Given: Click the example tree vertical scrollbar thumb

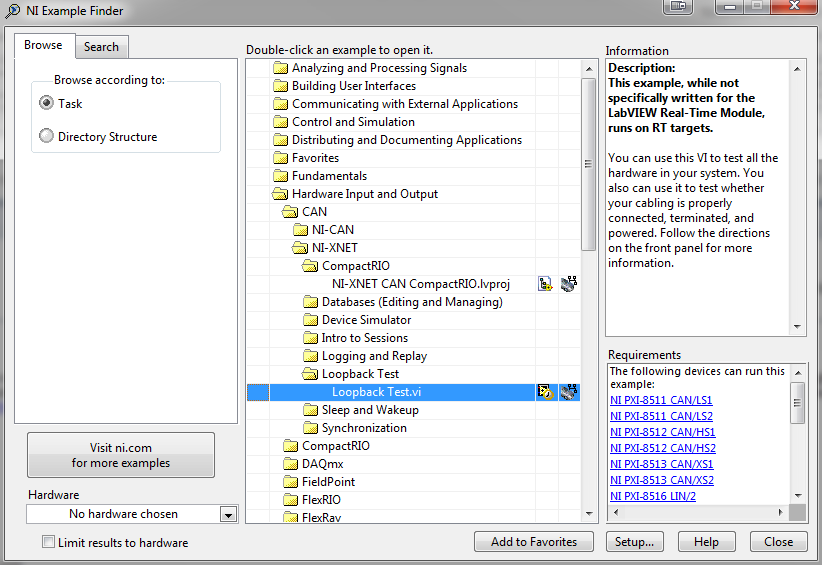Looking at the screenshot, I should (589, 164).
